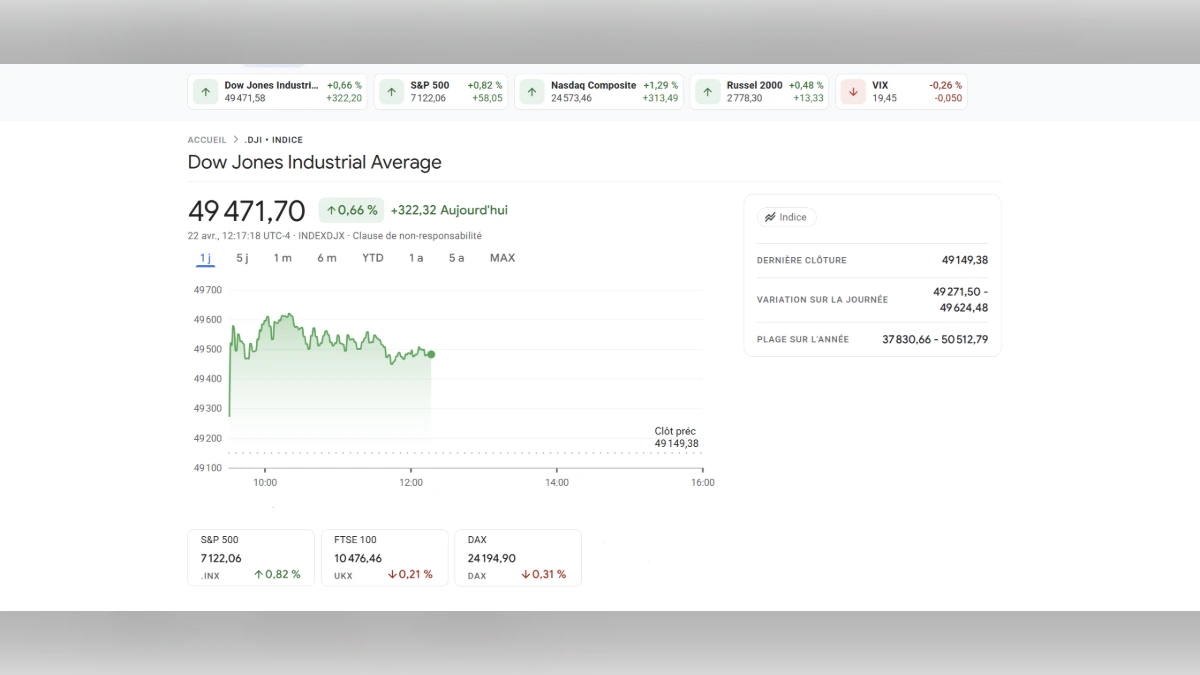This screenshot has width=1200, height=675.
Task: Select the YTD chart range tab
Action: pos(372,257)
